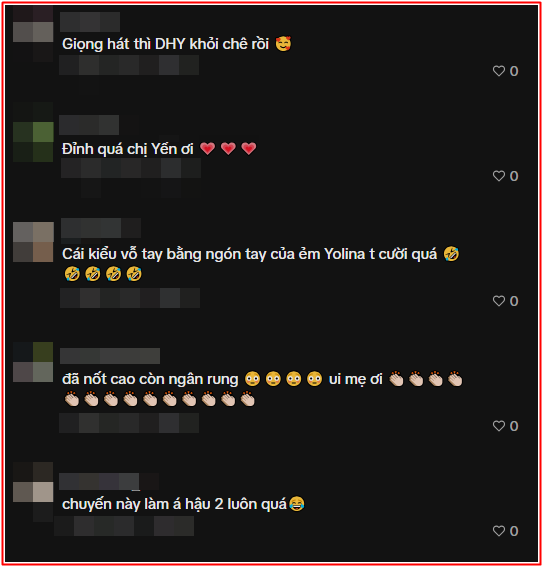Open blurred username above "chuyến này làm á hậu 2"

(109, 481)
